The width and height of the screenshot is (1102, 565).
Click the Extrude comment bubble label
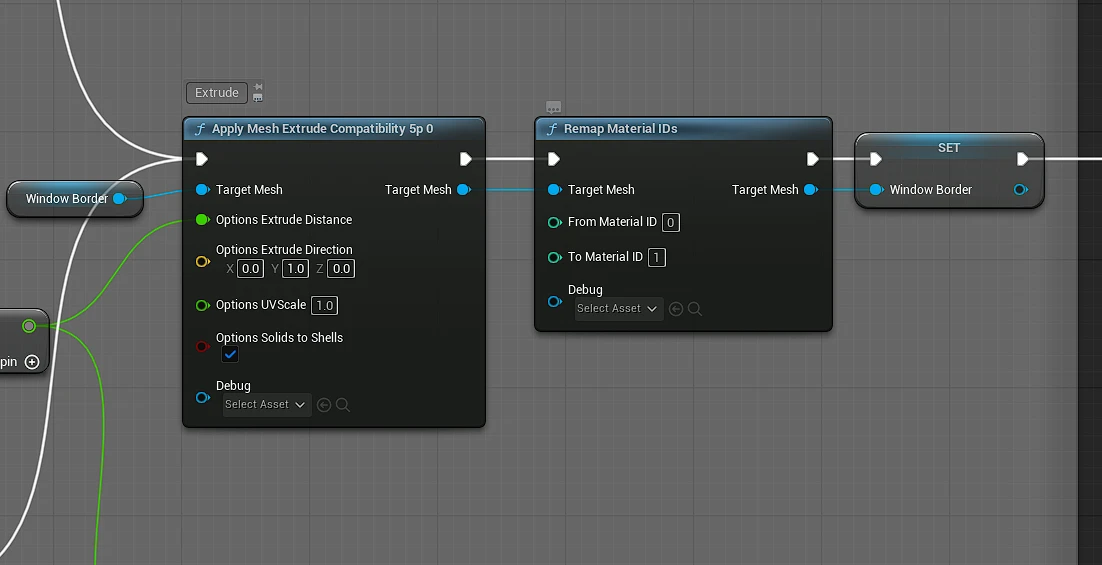coord(216,93)
